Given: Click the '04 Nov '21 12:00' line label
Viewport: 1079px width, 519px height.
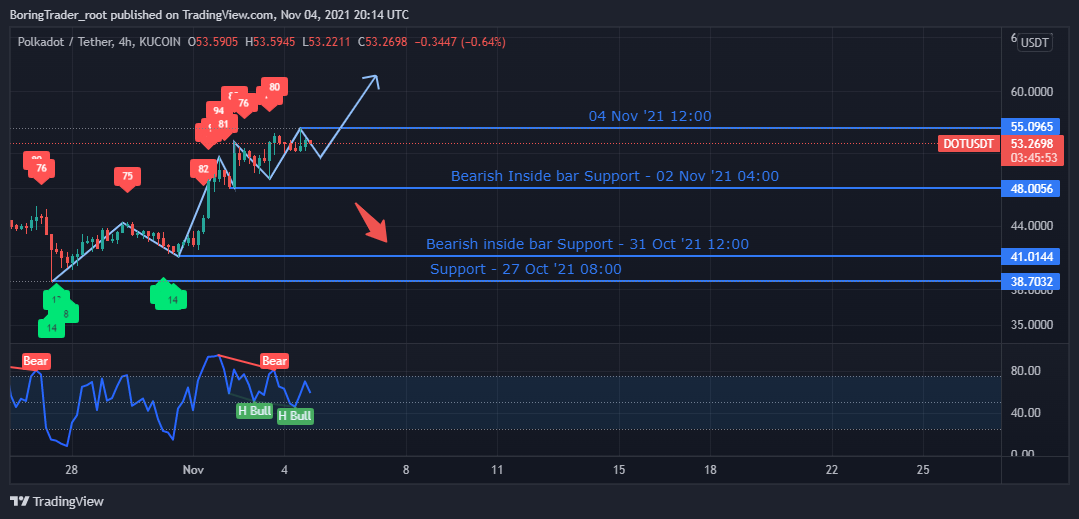Looking at the screenshot, I should click(650, 116).
